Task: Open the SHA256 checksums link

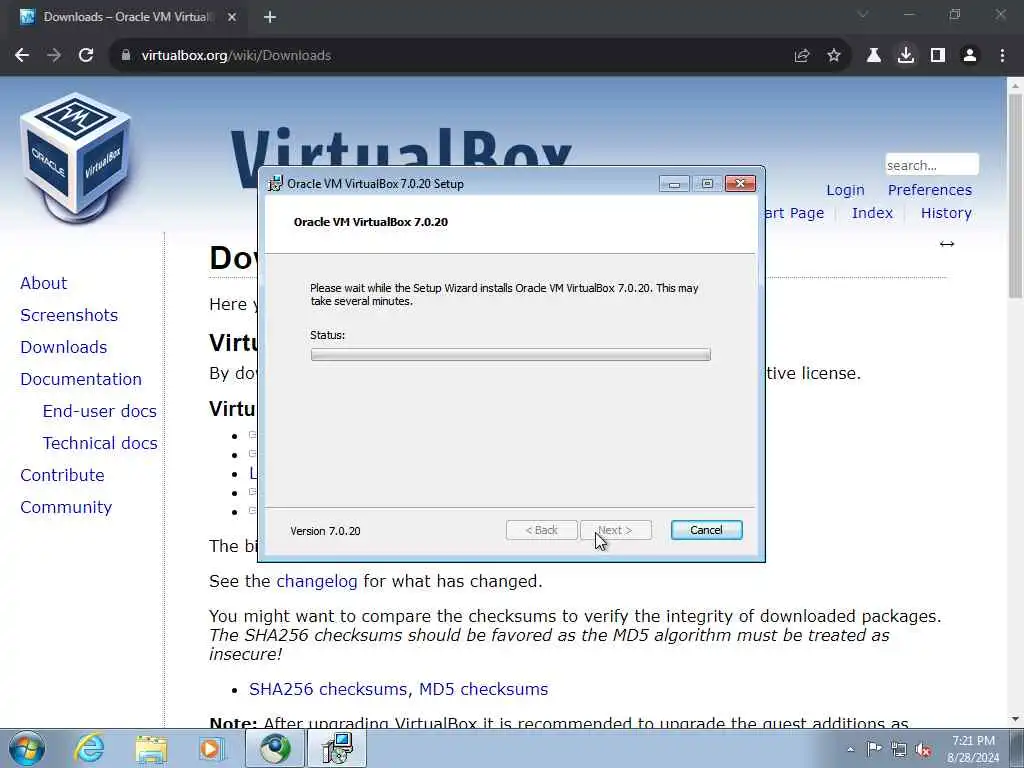Action: [328, 689]
